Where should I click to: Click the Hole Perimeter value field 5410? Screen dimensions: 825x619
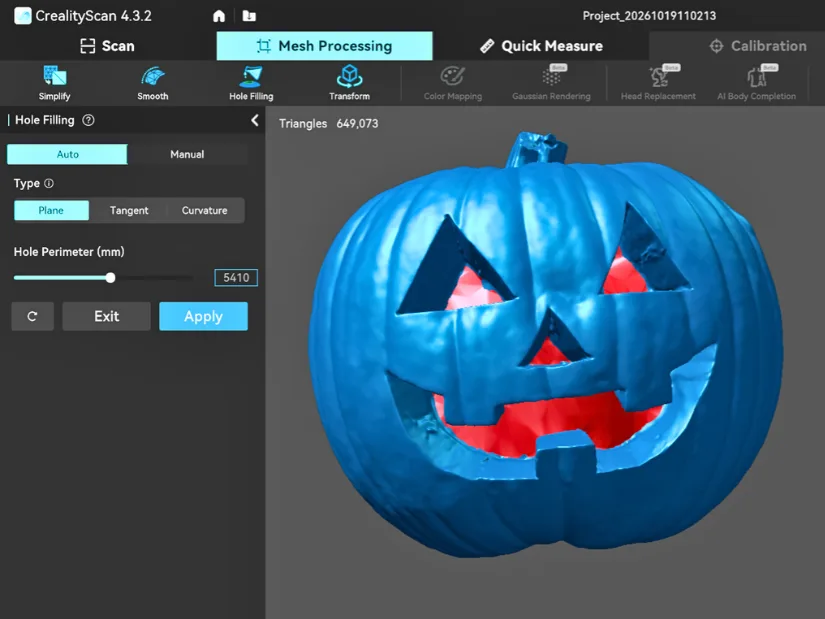click(x=236, y=277)
